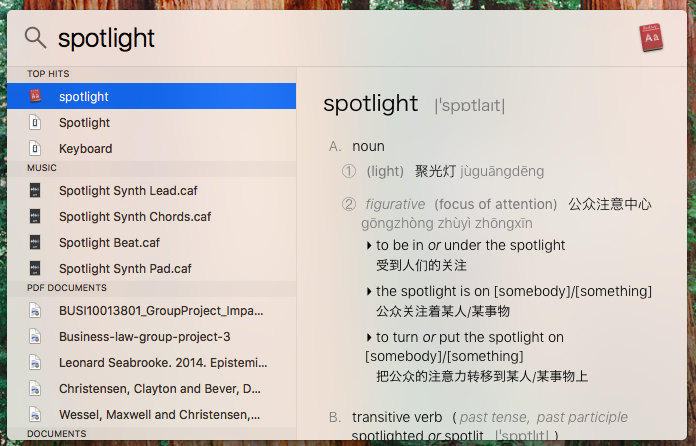Screen dimensions: 696x446
Task: Click the magnifying glass search icon
Action: (x=35, y=37)
